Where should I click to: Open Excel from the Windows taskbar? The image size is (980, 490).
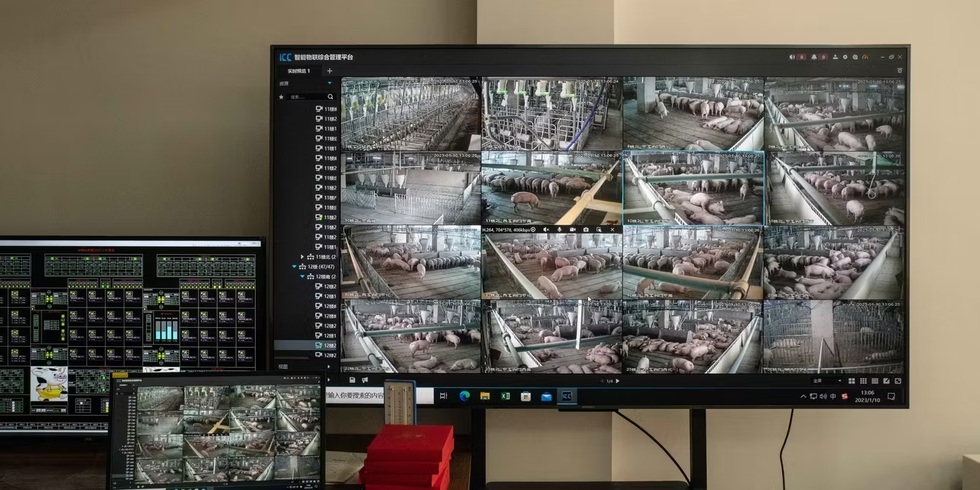click(506, 397)
